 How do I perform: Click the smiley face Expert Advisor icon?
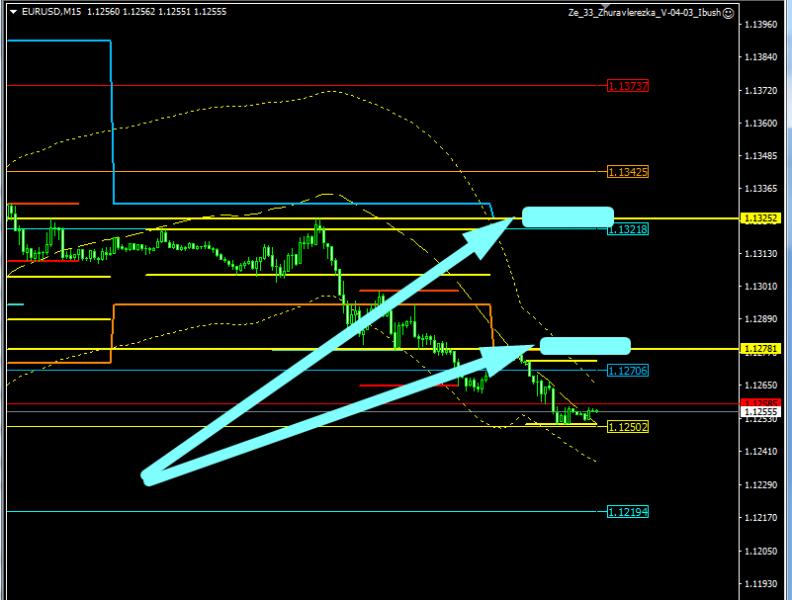coord(728,13)
